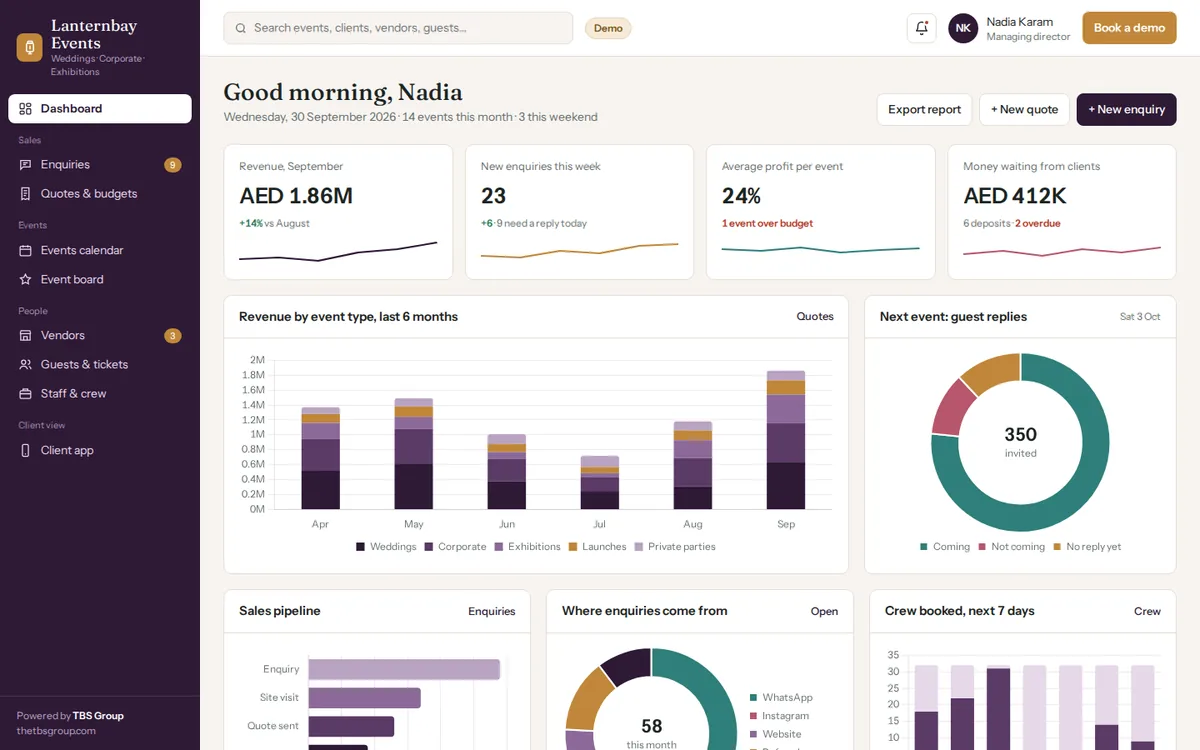1200x750 pixels.
Task: Click the Jul revenue bar
Action: [600, 483]
